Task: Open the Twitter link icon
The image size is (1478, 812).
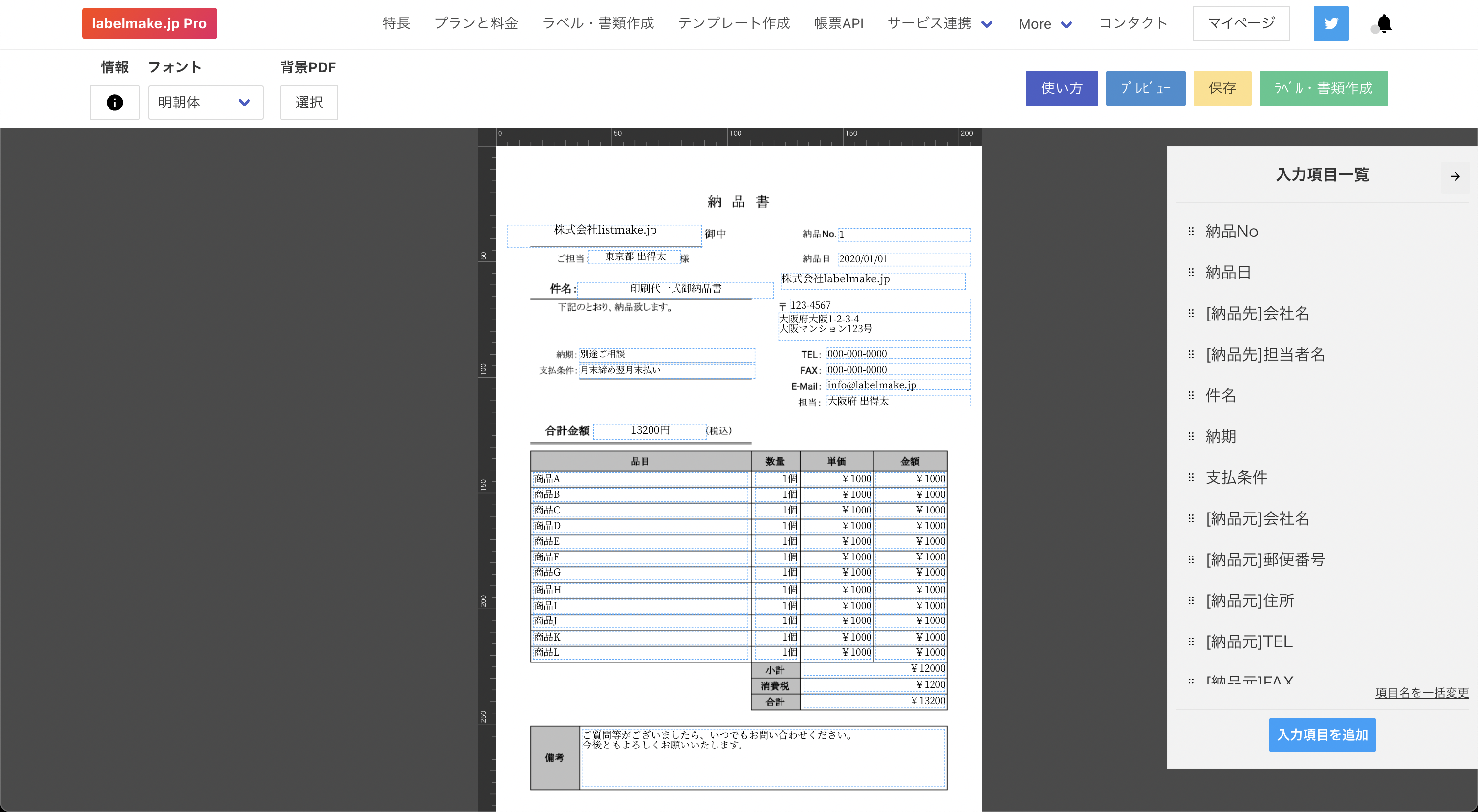Action: pyautogui.click(x=1330, y=23)
